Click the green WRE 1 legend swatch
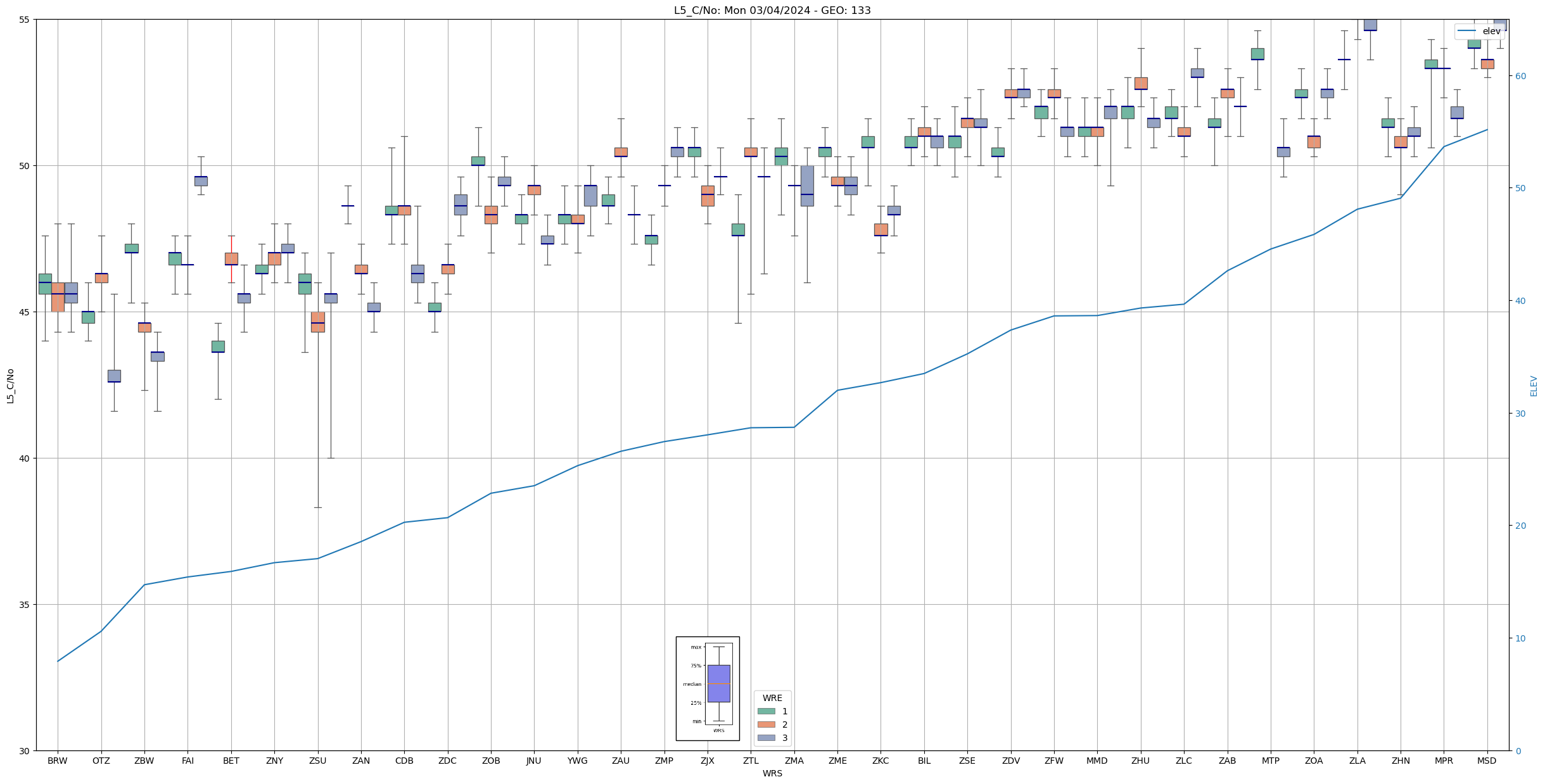Viewport: 1545px width, 784px height. (766, 711)
